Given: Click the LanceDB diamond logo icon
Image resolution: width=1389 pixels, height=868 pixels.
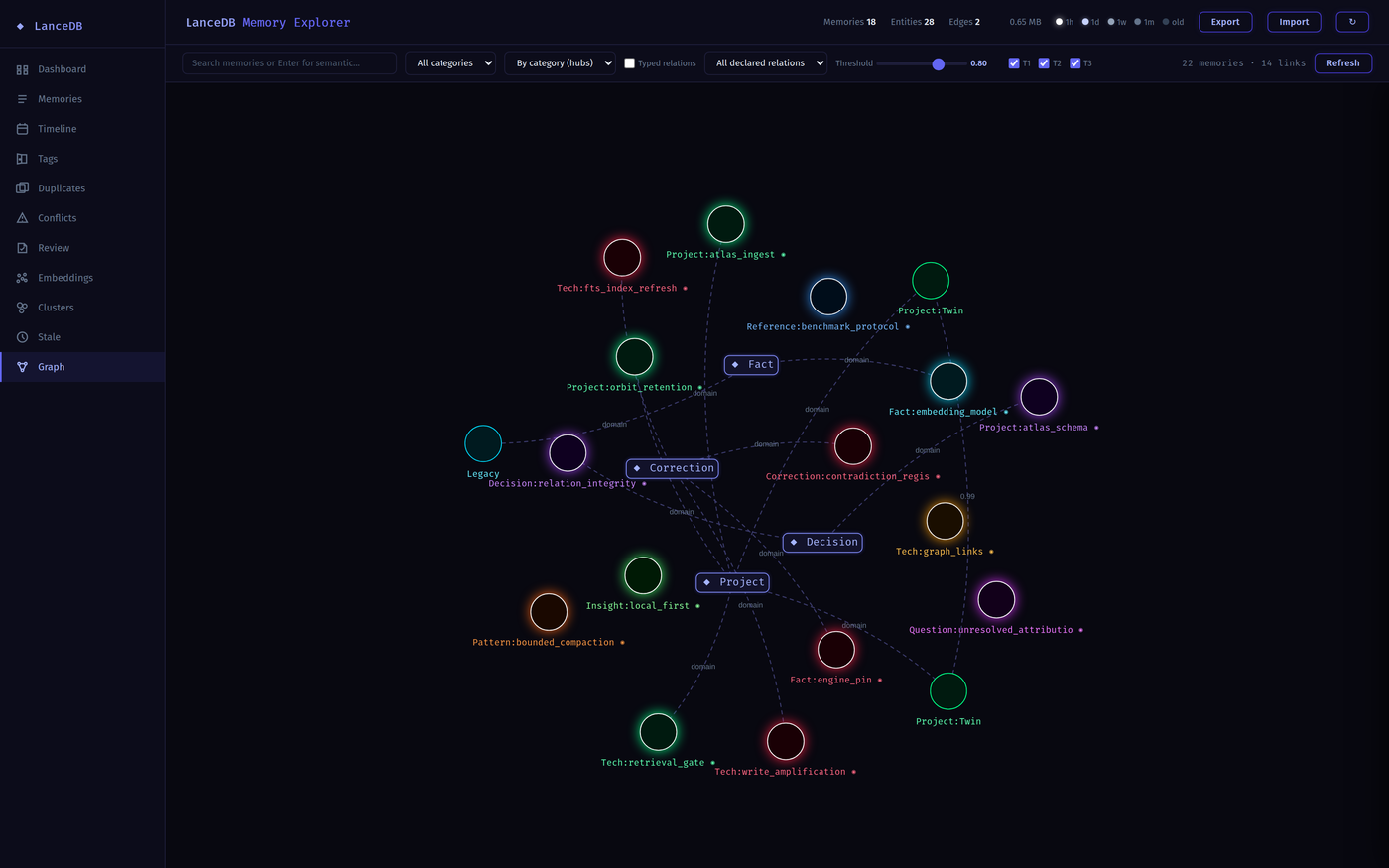Looking at the screenshot, I should point(20,26).
